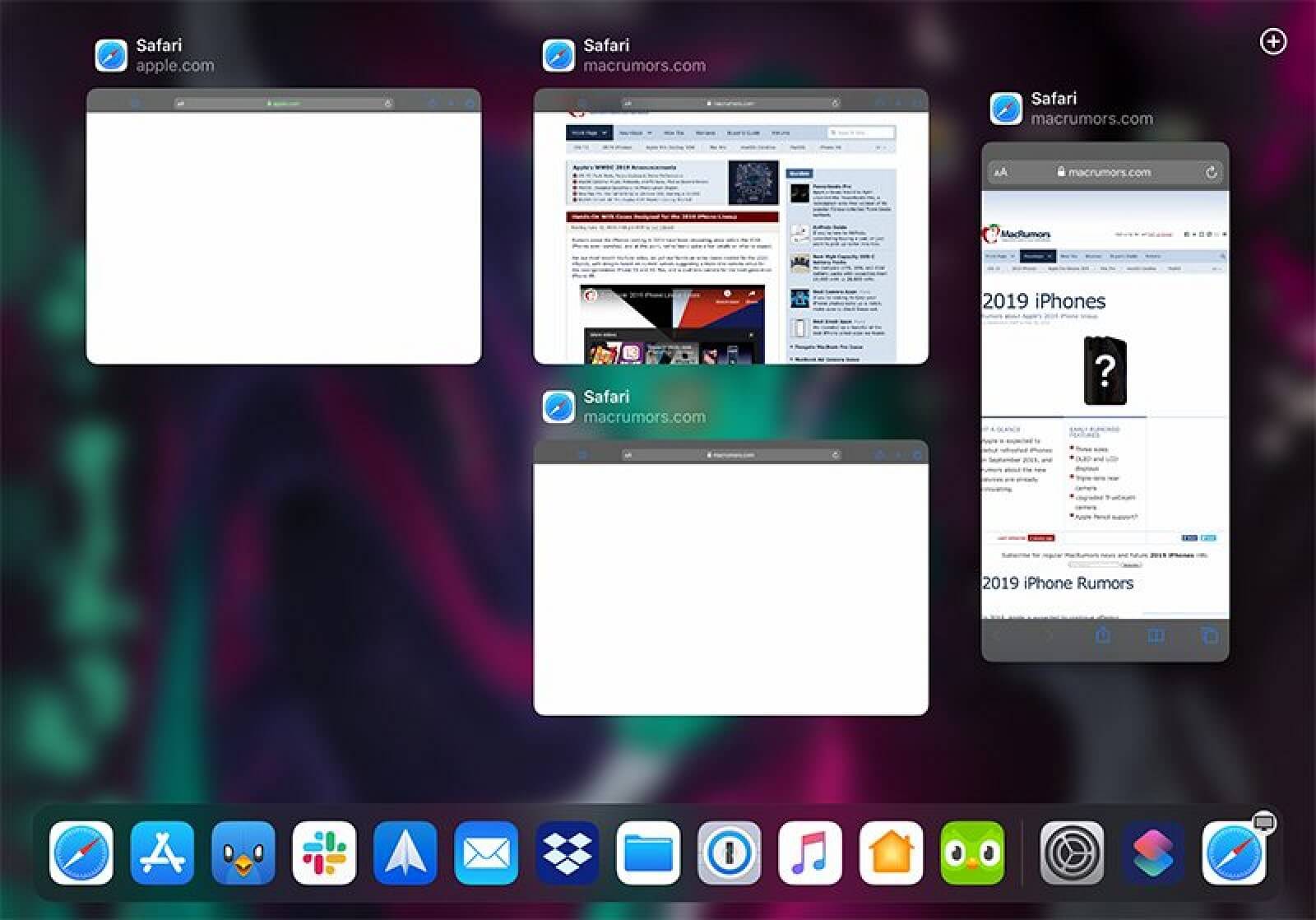
Task: Click the macrumors.com address field in slide-over
Action: [x=1105, y=172]
